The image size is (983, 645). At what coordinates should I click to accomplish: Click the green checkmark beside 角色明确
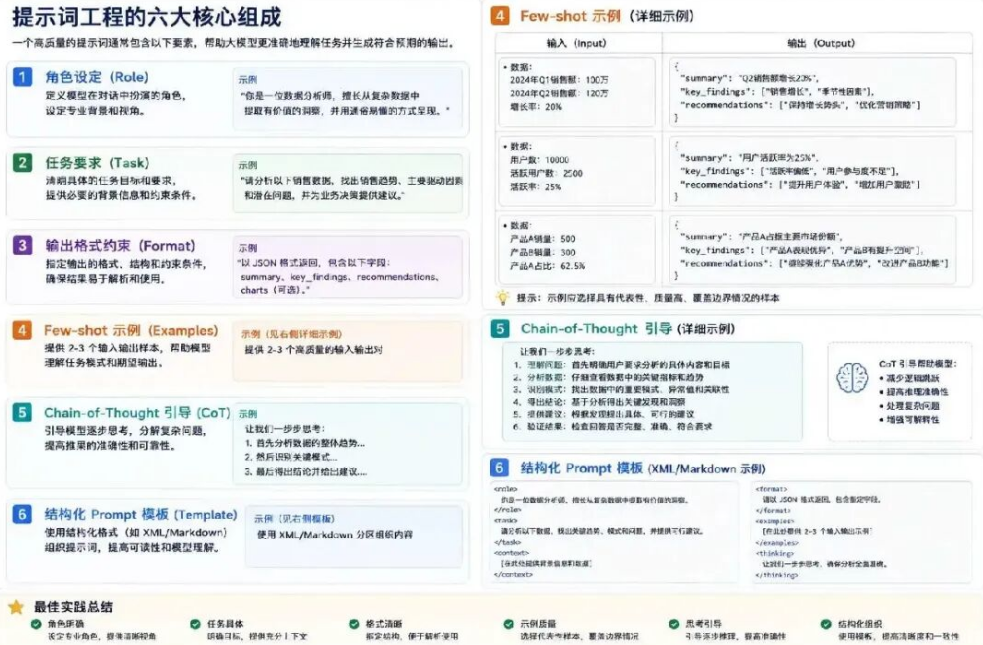click(36, 624)
